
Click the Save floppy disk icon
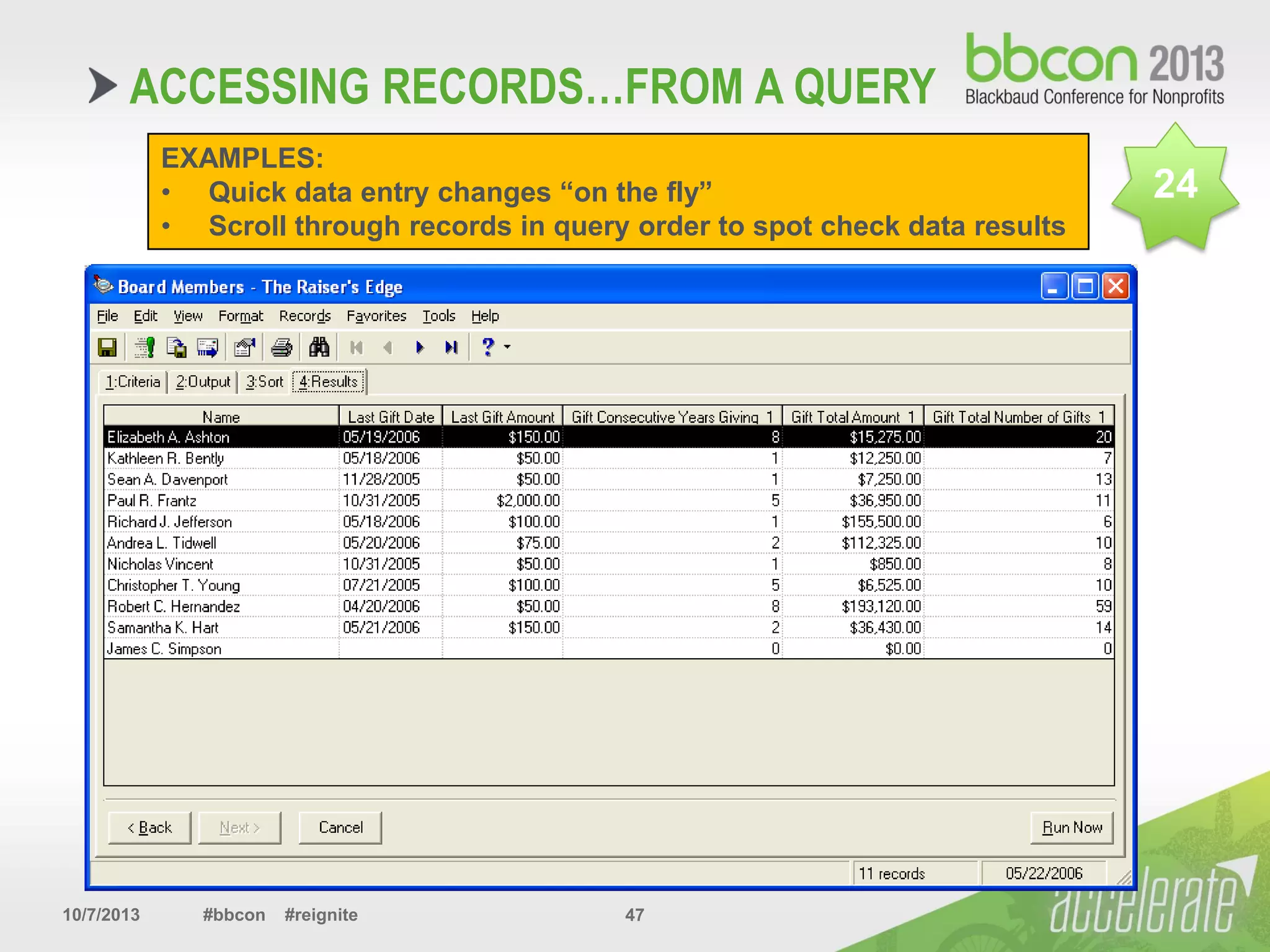point(107,347)
